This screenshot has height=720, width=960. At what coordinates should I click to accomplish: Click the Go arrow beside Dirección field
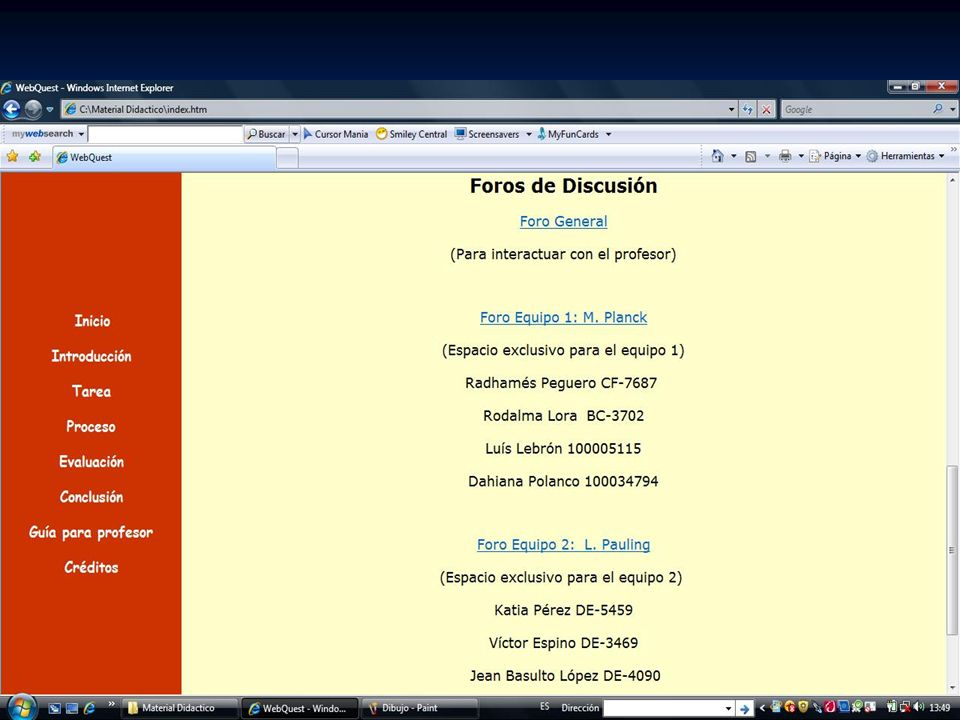744,708
